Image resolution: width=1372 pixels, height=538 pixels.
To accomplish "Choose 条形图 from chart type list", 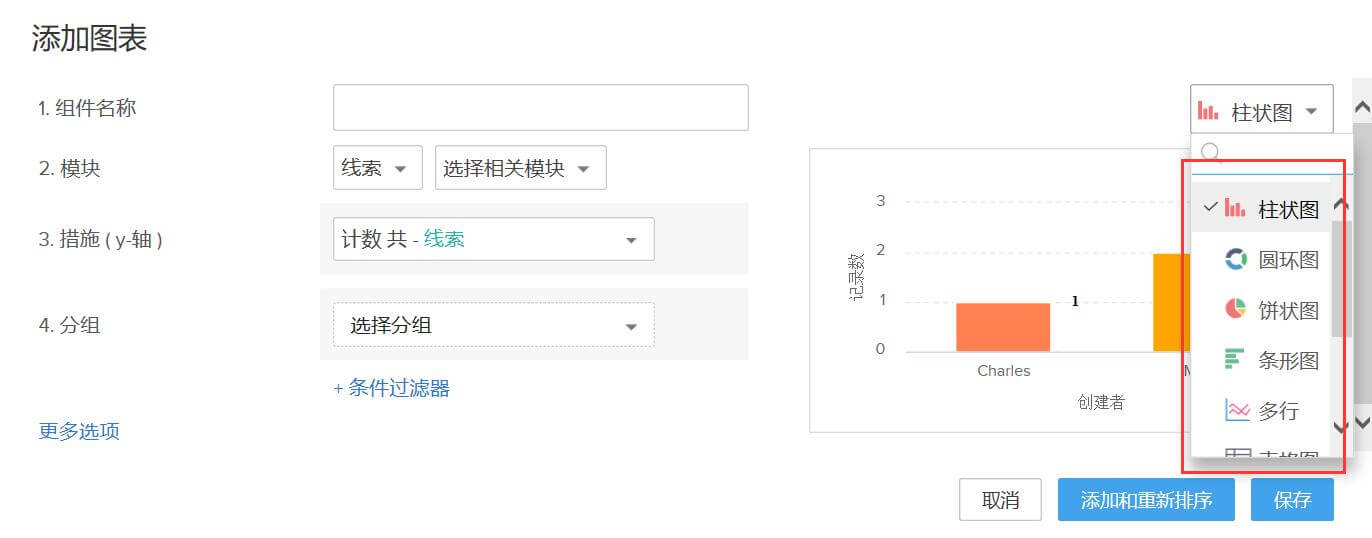I will (1262, 360).
